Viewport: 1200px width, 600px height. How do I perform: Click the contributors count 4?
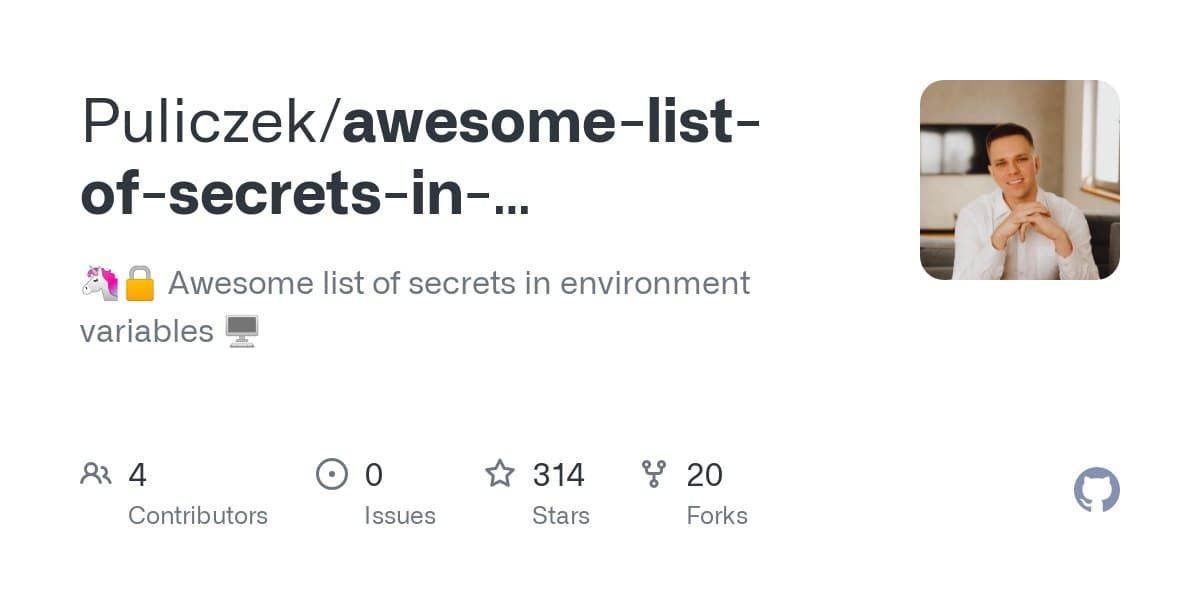pyautogui.click(x=138, y=475)
